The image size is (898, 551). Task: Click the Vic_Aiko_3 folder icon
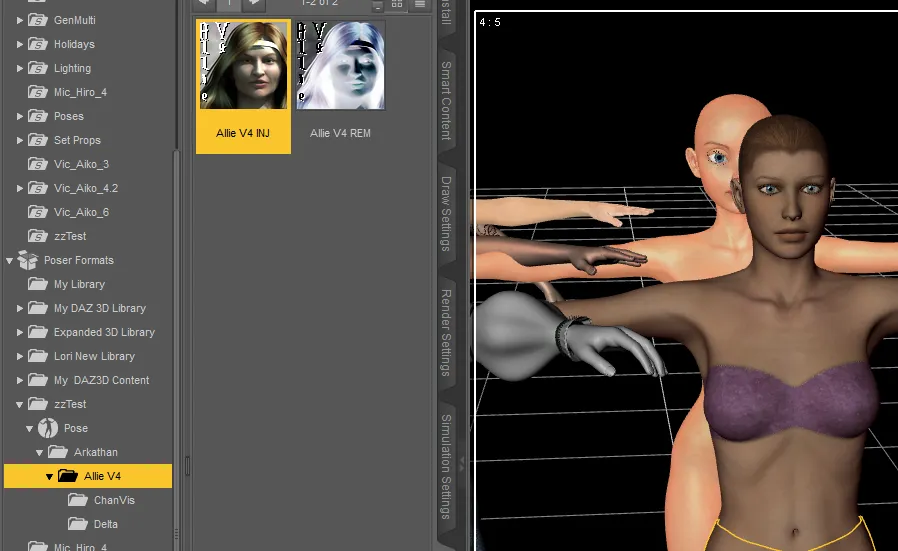[x=38, y=164]
